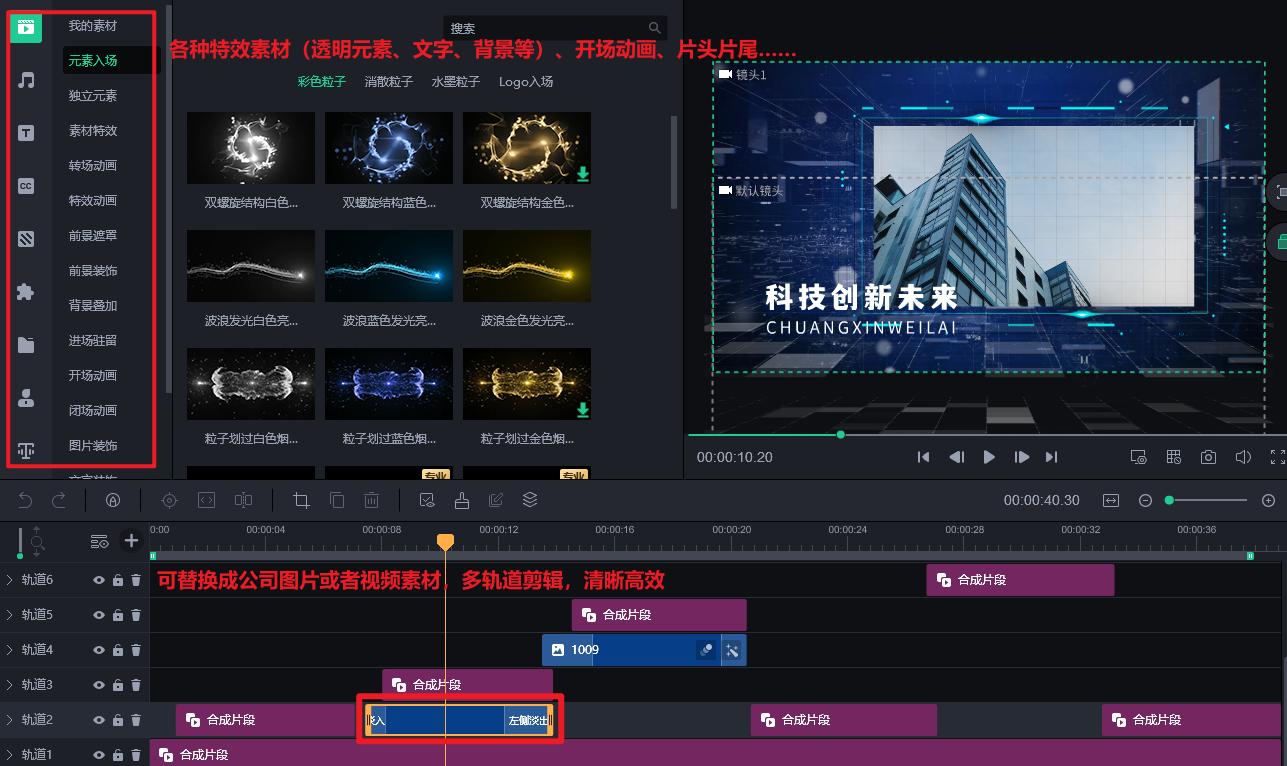This screenshot has height=766, width=1287.
Task: Click the Delete trash icon in the timeline toolbar
Action: pyautogui.click(x=373, y=499)
